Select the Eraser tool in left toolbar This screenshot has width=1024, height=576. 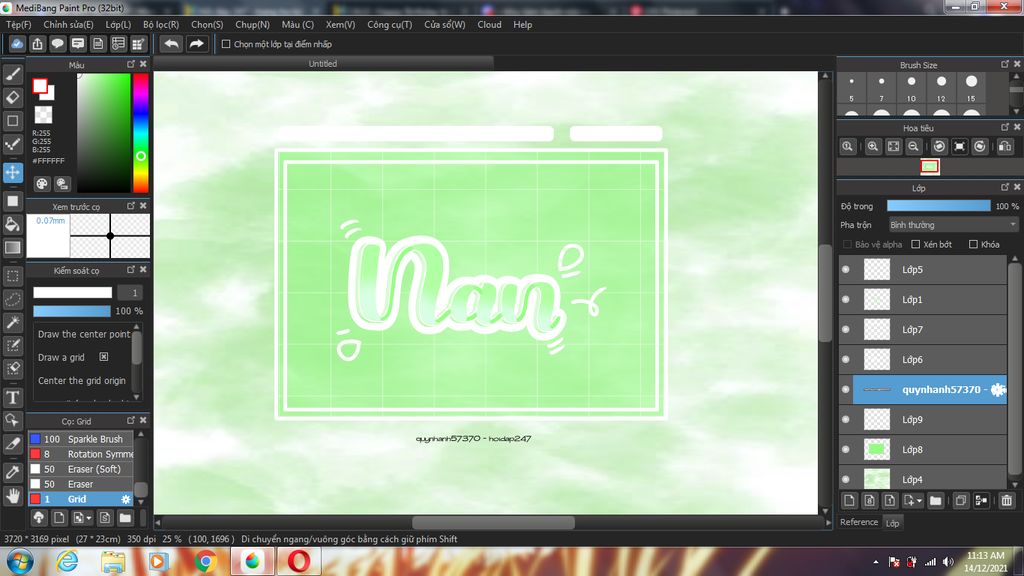(12, 97)
